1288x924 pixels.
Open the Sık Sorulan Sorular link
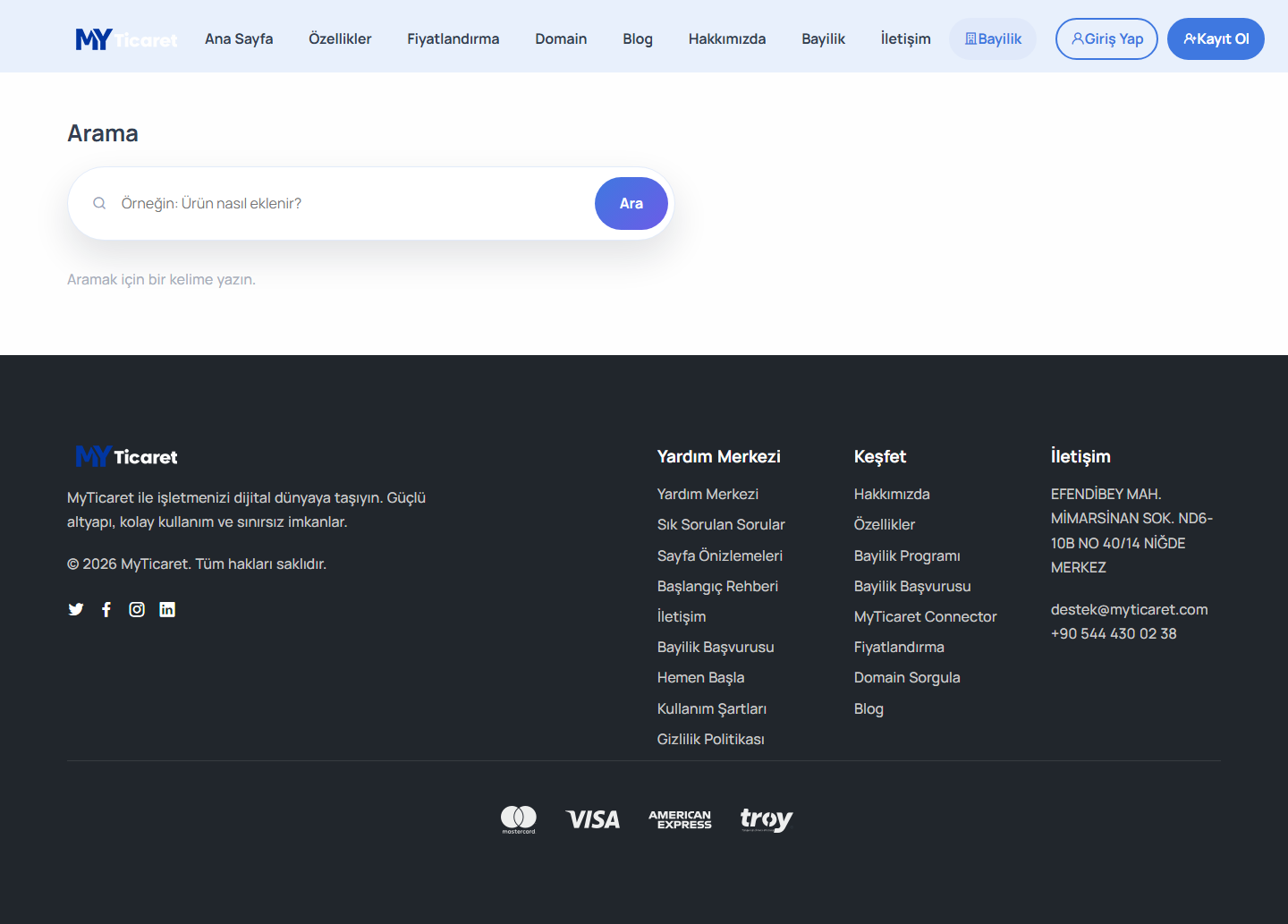point(721,524)
